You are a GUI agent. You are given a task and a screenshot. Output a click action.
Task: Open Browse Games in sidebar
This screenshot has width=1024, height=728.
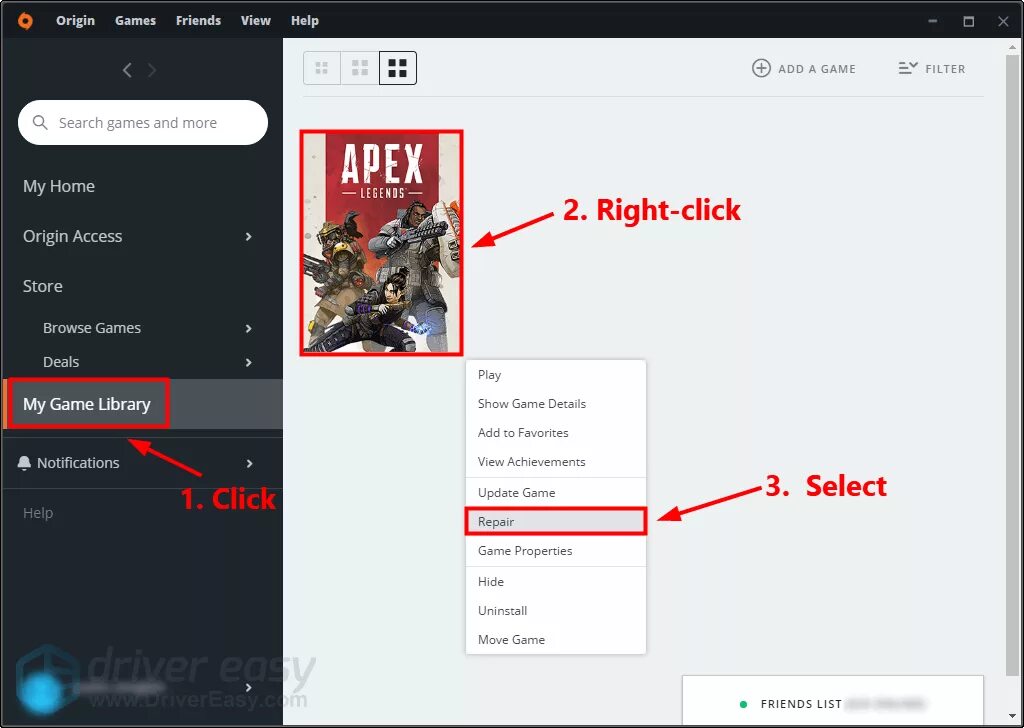[92, 328]
